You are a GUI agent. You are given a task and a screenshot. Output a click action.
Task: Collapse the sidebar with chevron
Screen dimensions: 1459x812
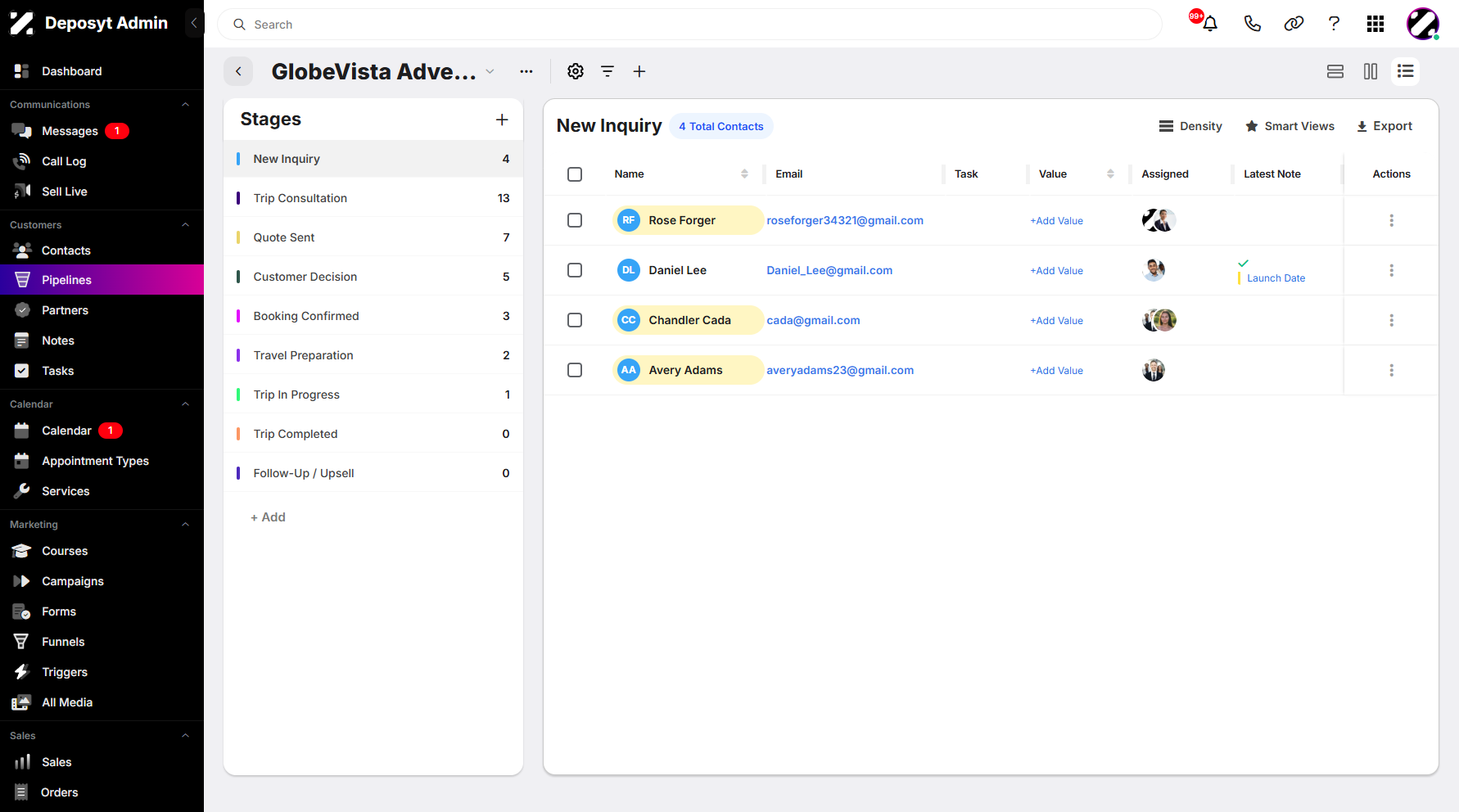tap(194, 23)
